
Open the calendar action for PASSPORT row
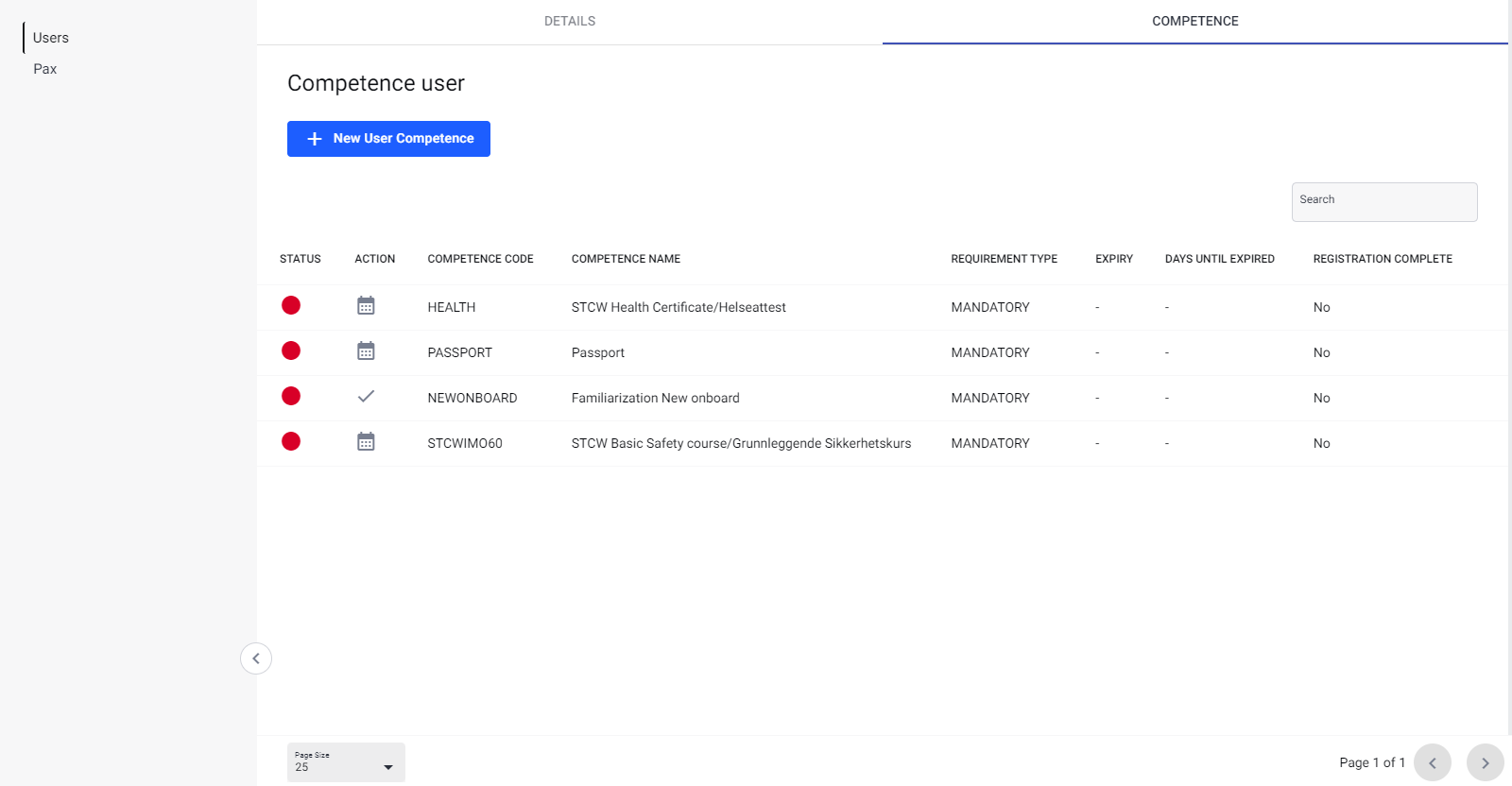(x=366, y=350)
